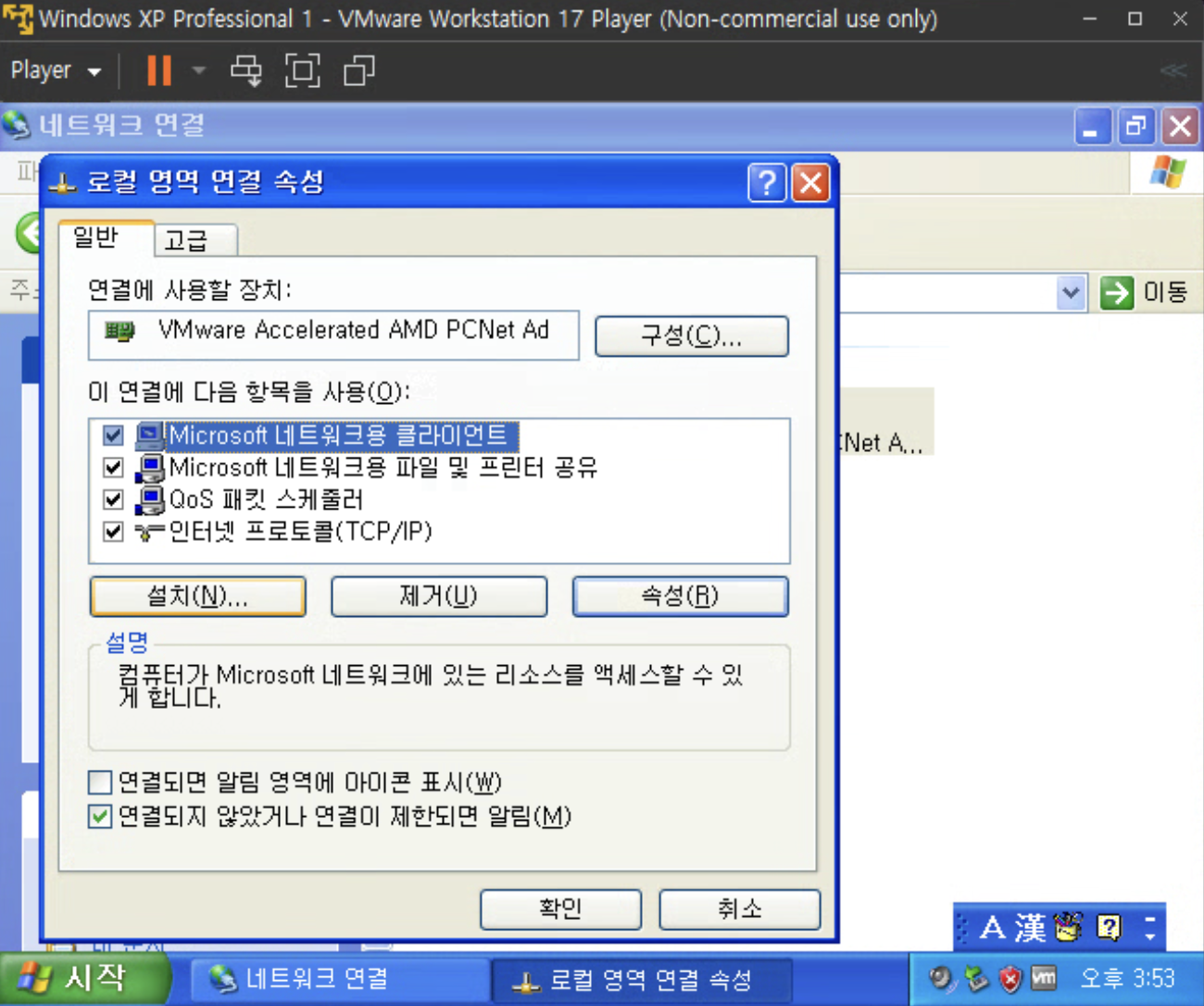
Task: Send Ctrl+Alt+Del via VMware toolbar icon
Action: (246, 70)
